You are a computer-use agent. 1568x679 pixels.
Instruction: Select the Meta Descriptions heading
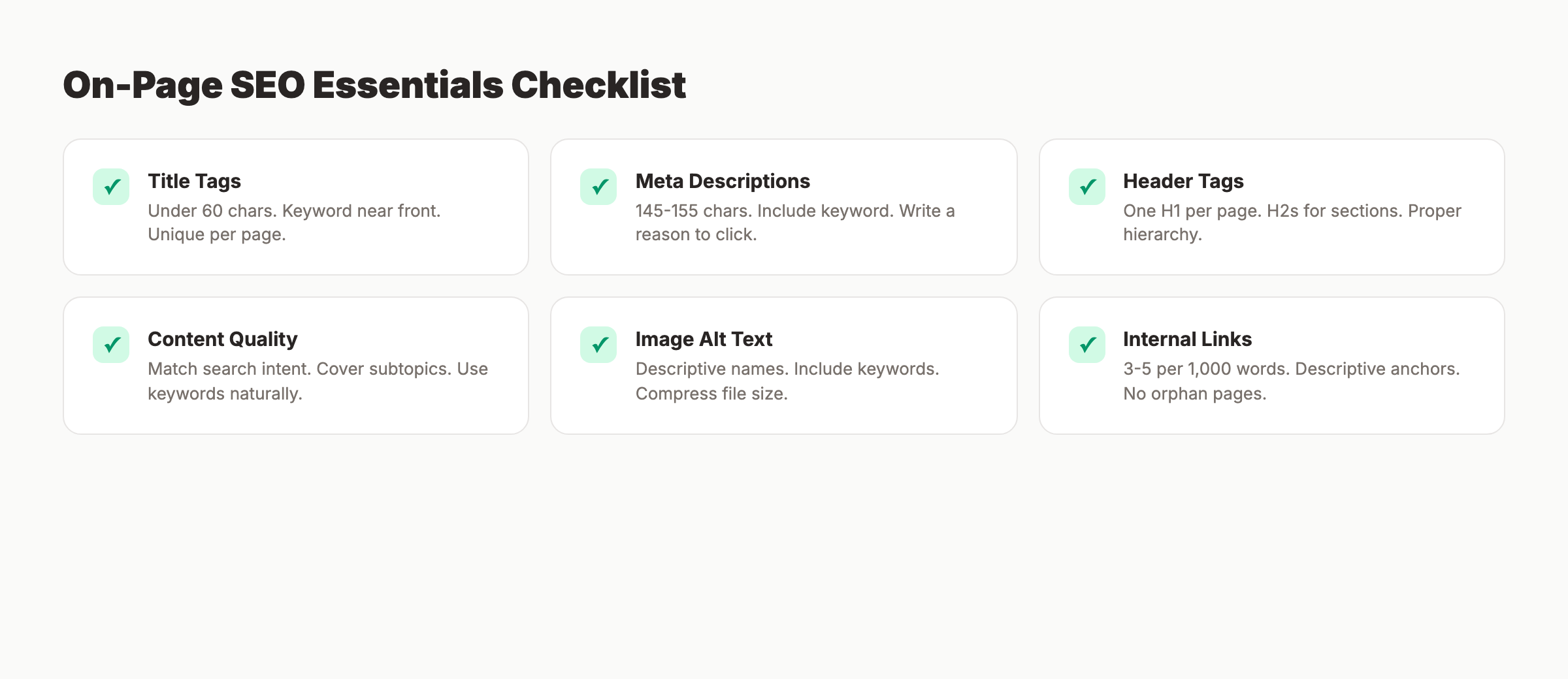coord(722,181)
